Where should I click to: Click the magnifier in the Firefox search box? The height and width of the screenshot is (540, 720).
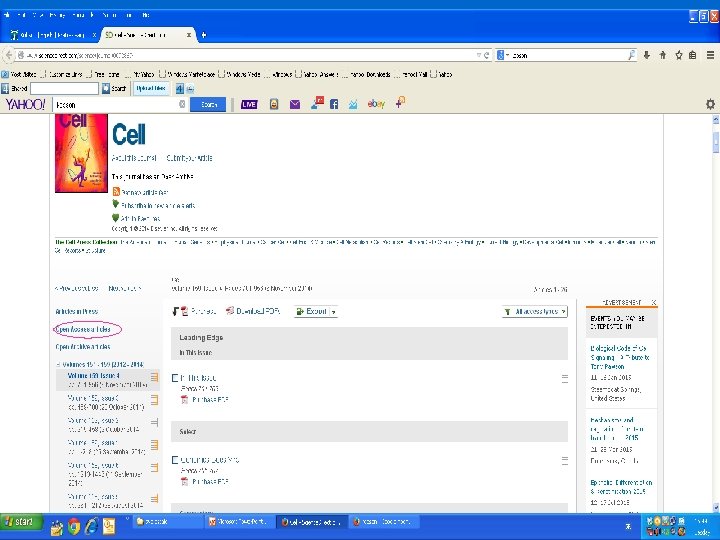pyautogui.click(x=632, y=55)
